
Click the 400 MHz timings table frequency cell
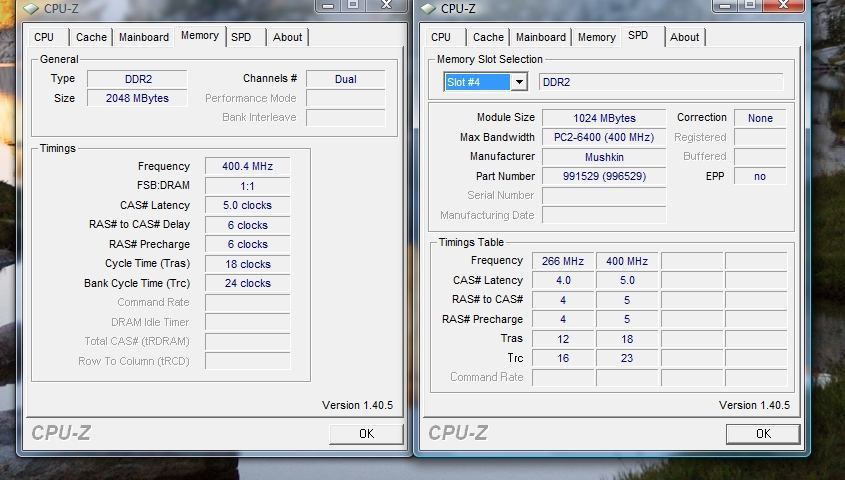click(627, 261)
